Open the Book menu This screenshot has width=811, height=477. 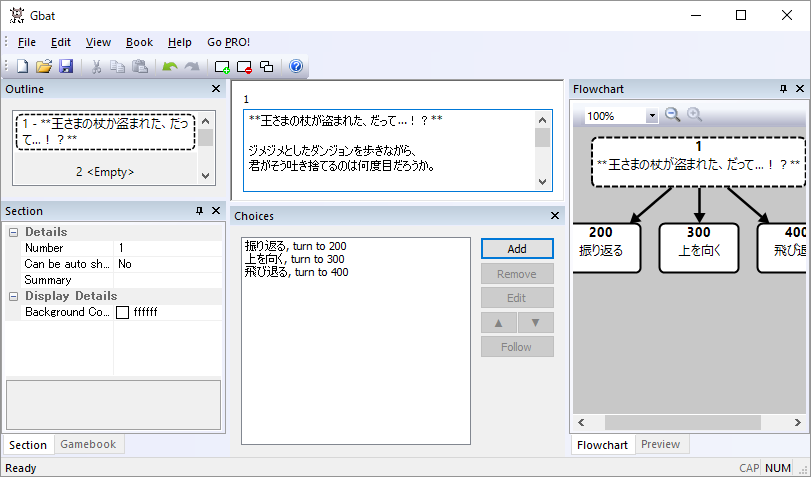[139, 42]
